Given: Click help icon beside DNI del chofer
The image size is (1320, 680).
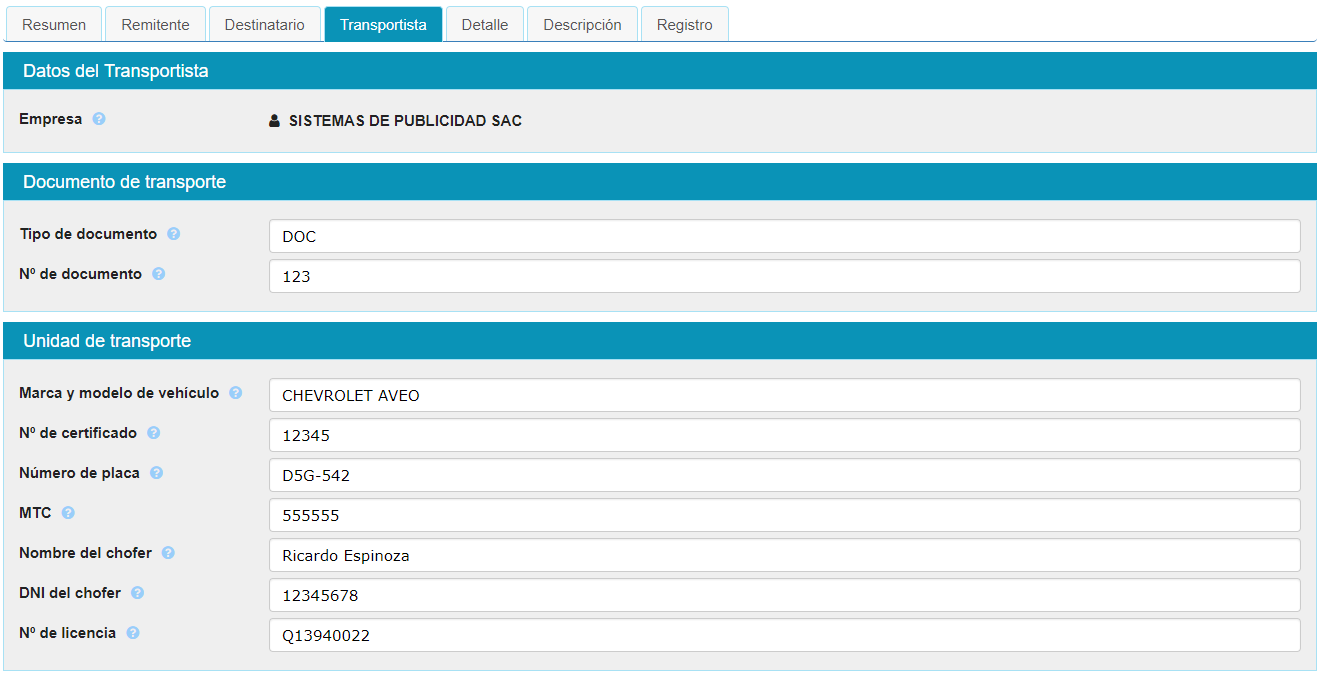Looking at the screenshot, I should 138,593.
